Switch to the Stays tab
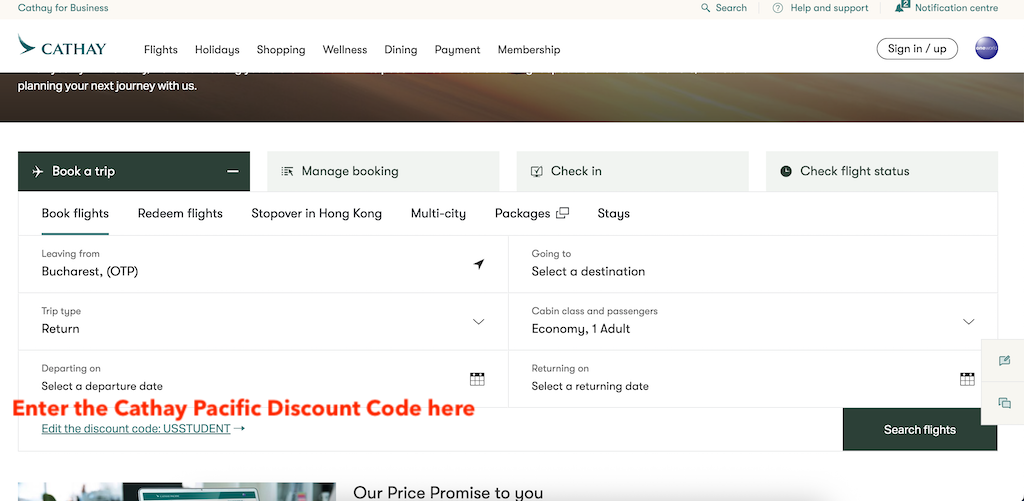This screenshot has height=501, width=1024. click(x=614, y=214)
